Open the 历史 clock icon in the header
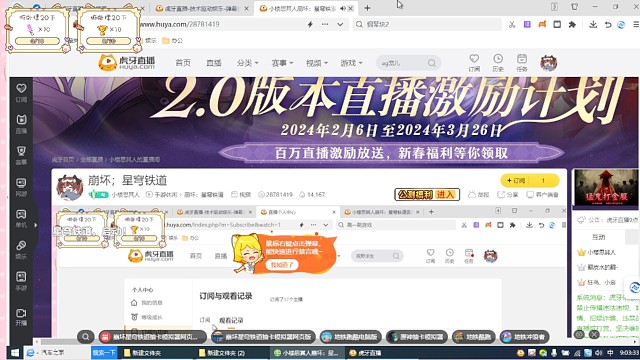The width and height of the screenshot is (640, 360). point(498,63)
